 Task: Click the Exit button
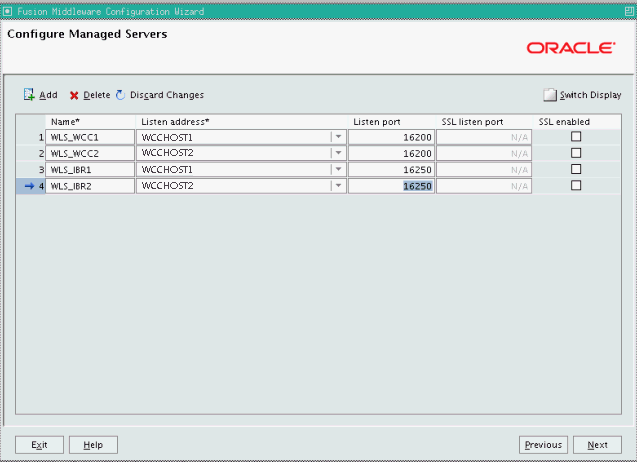39,445
